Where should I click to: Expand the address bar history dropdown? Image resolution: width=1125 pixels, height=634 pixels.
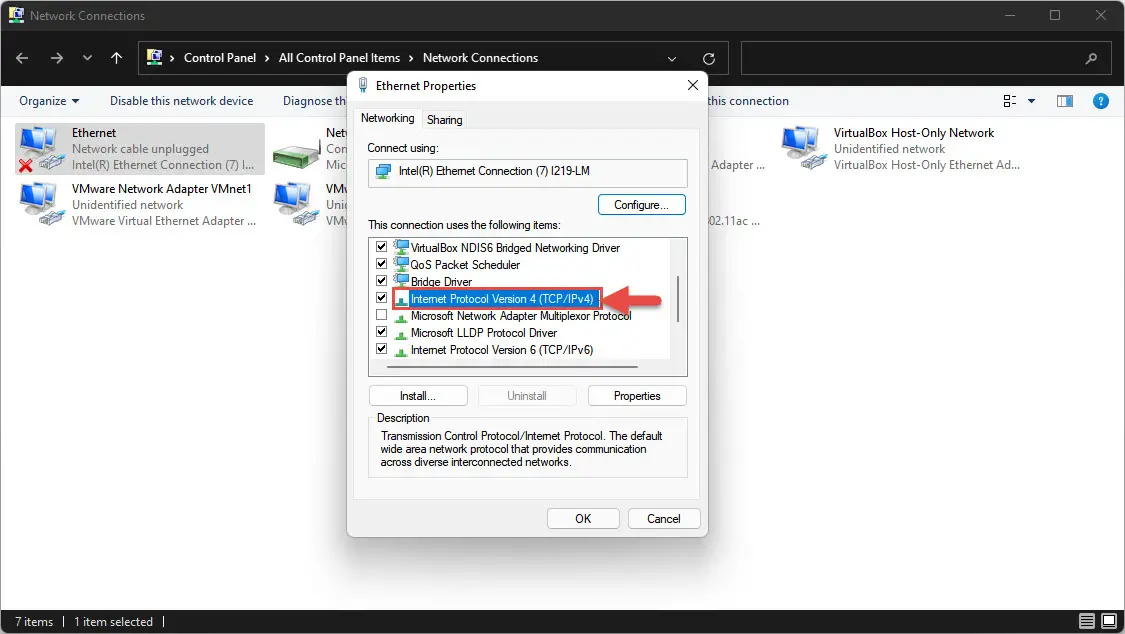pos(672,59)
